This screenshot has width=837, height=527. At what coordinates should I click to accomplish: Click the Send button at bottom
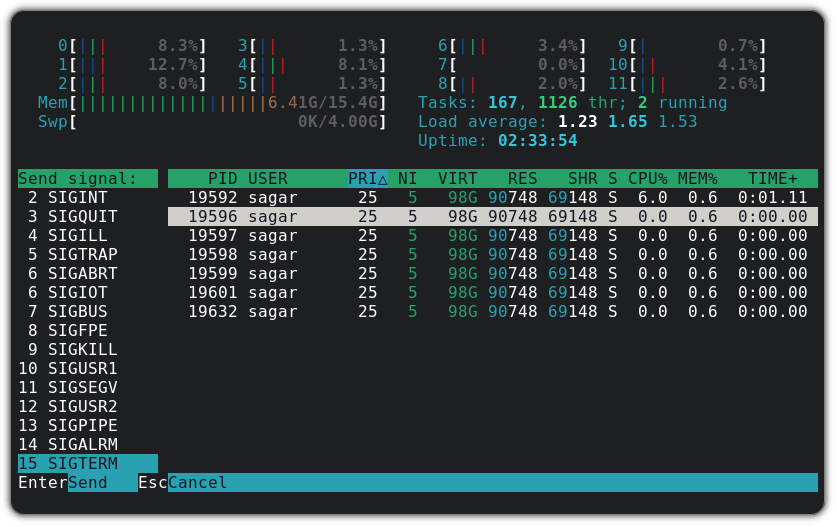click(x=88, y=483)
